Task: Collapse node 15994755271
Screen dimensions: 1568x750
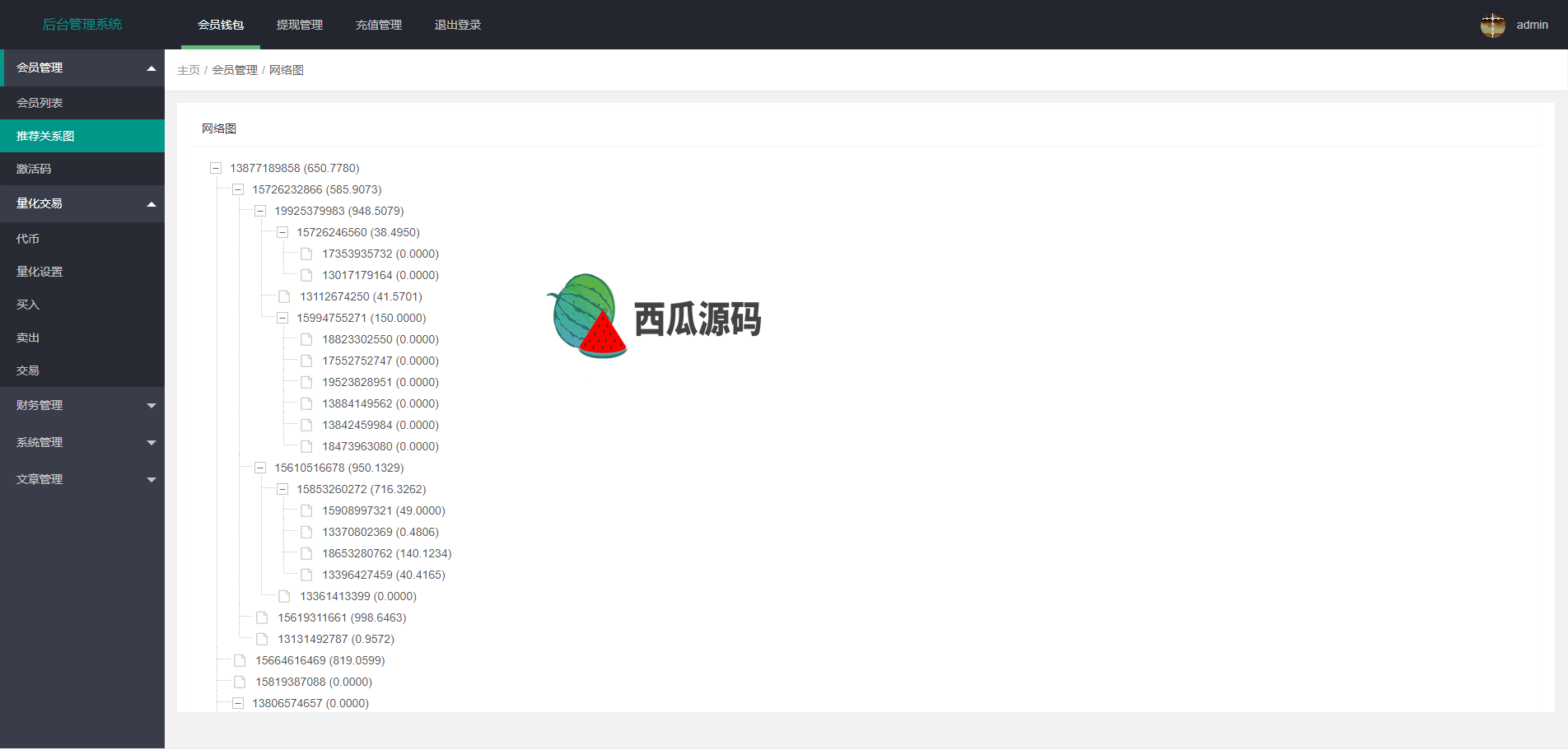Action: click(282, 318)
